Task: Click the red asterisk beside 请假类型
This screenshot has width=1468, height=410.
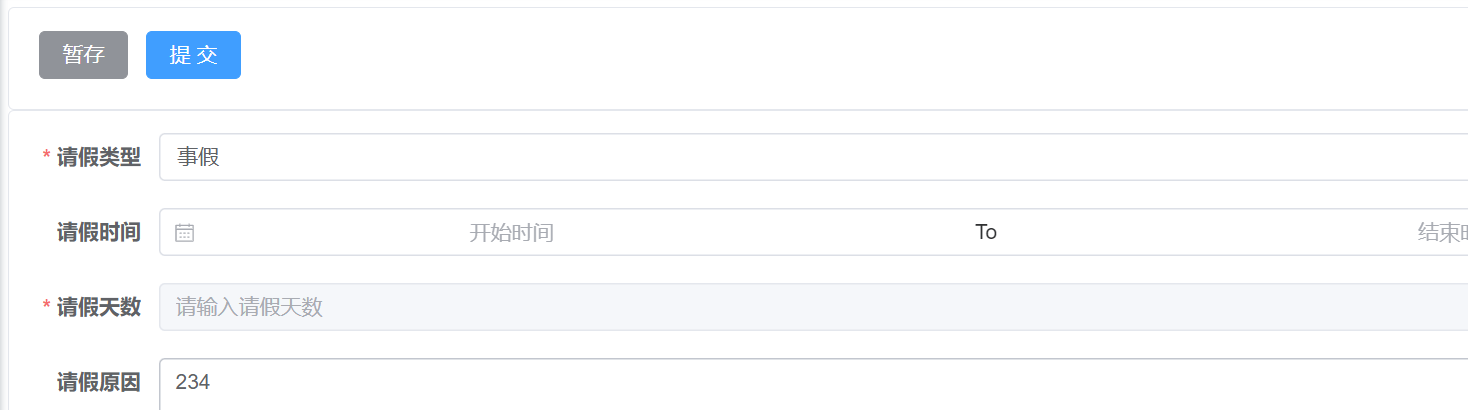Action: pos(46,157)
